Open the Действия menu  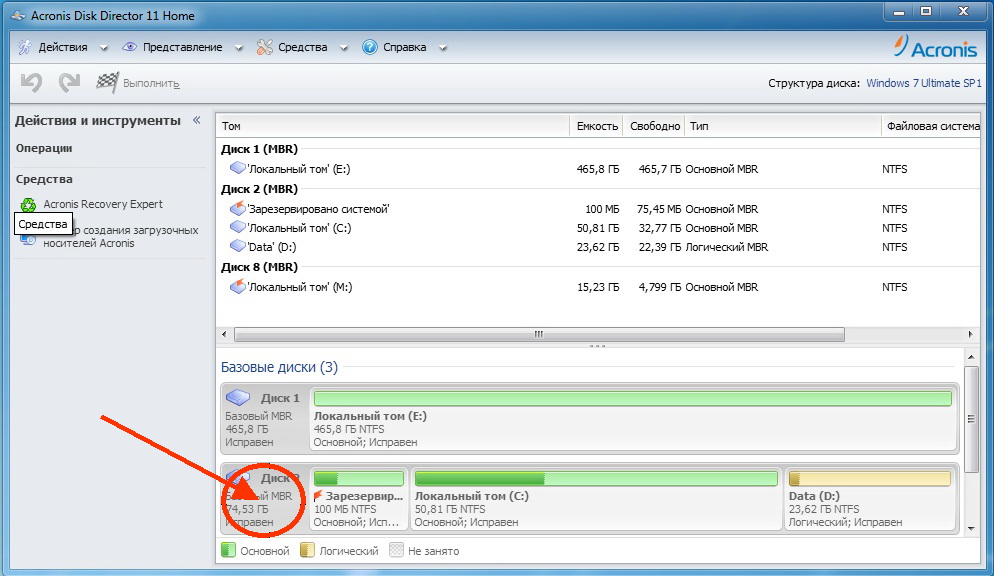click(x=62, y=47)
